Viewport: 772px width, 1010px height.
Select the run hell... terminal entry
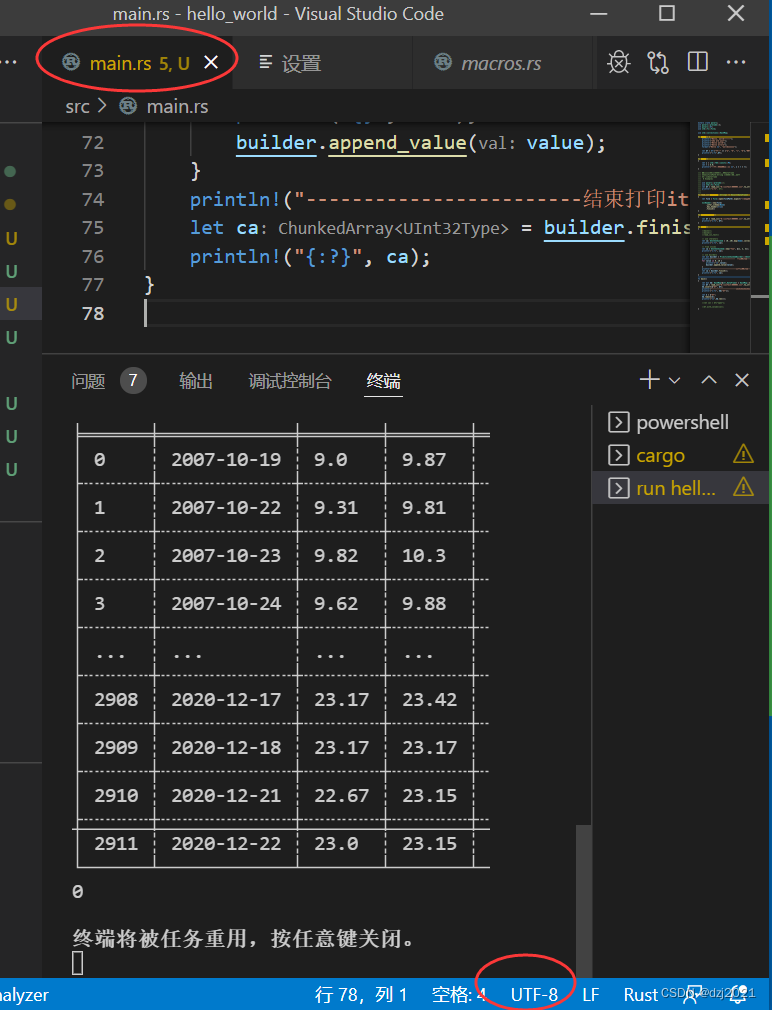coord(680,488)
